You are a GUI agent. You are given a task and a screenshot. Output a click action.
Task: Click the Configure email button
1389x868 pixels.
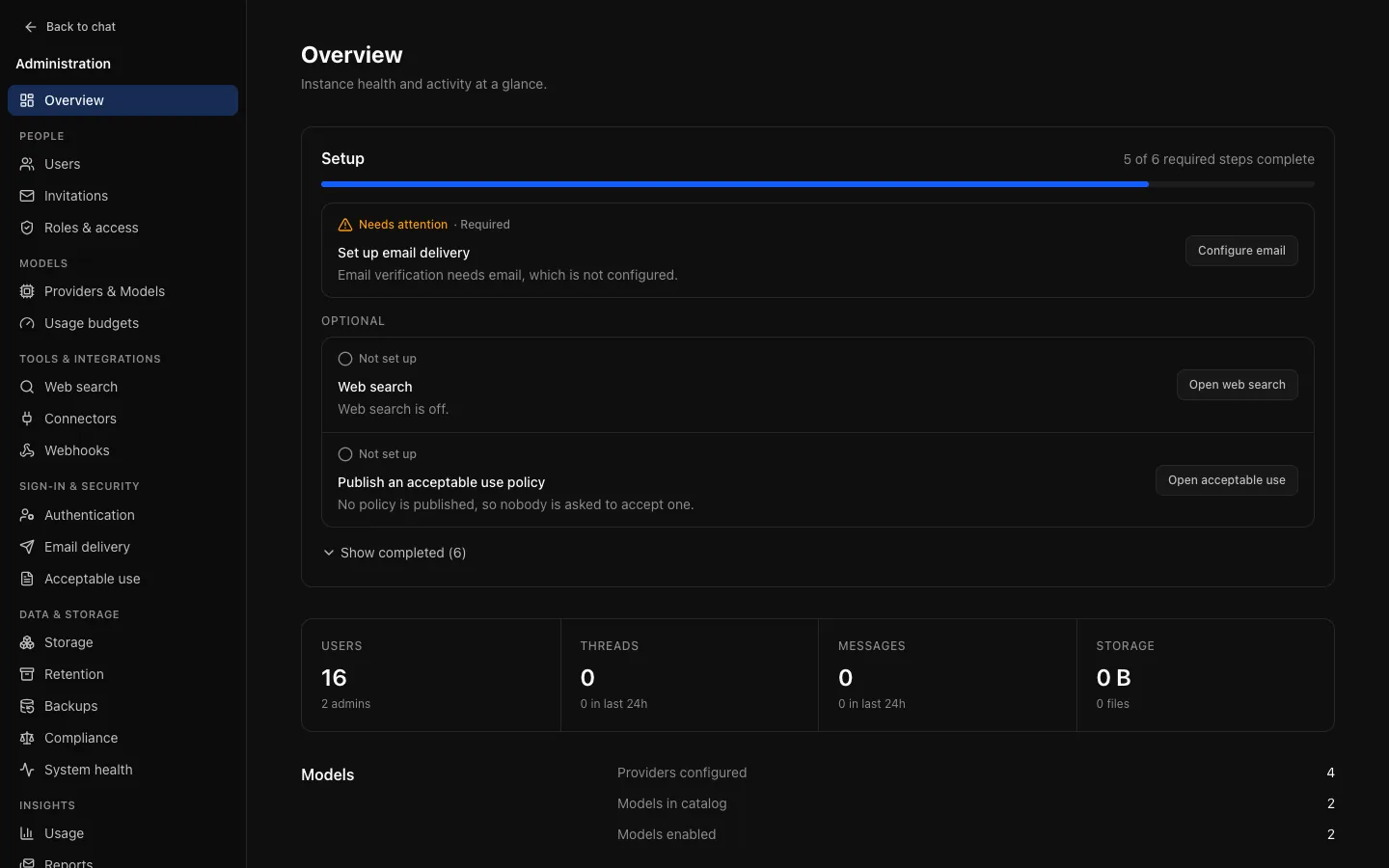tap(1241, 251)
